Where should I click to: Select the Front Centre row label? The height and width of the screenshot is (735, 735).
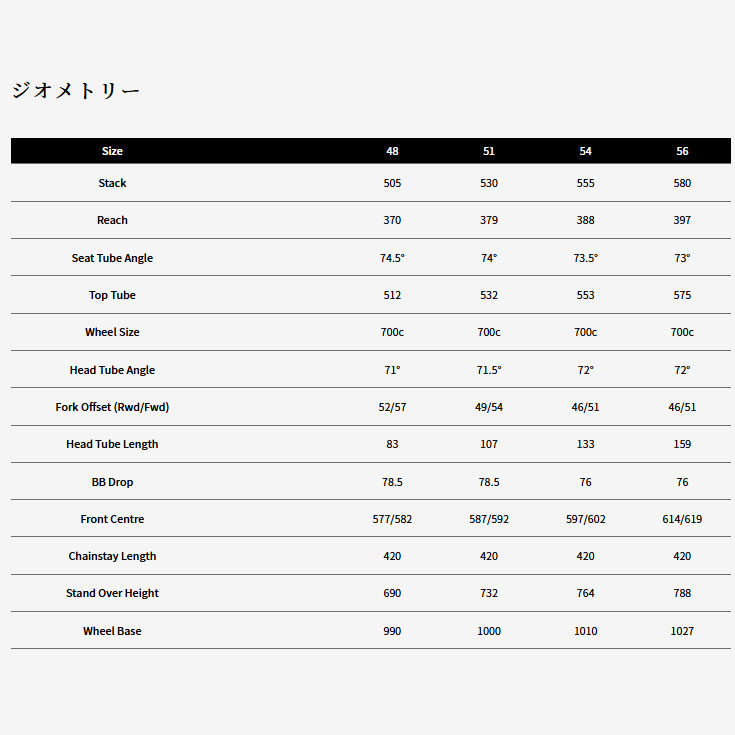pos(112,519)
